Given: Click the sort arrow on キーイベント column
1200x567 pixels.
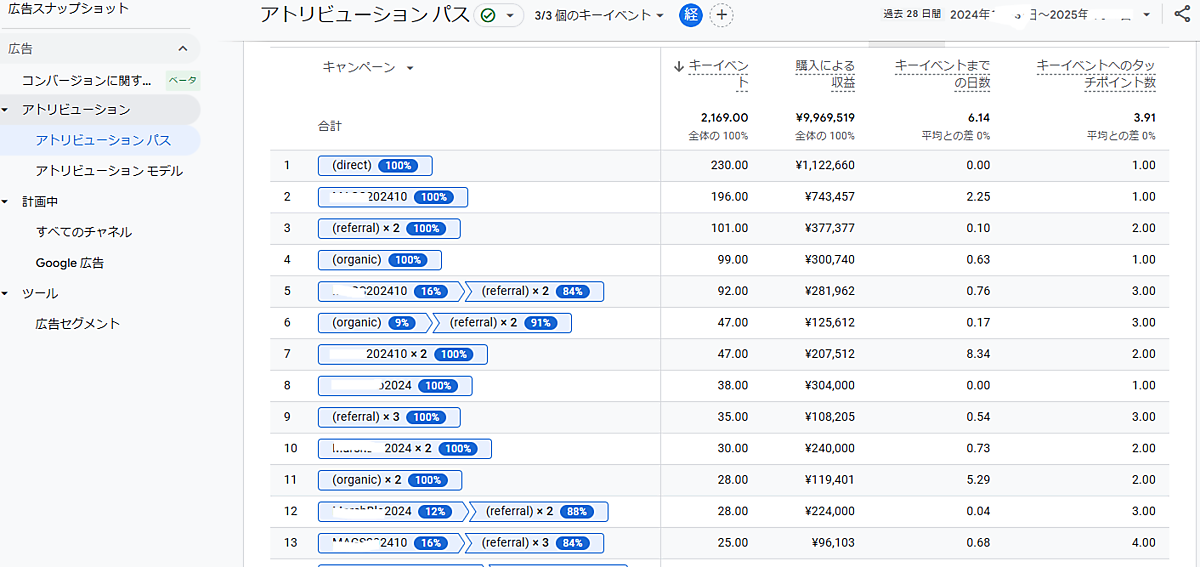Looking at the screenshot, I should click(679, 66).
